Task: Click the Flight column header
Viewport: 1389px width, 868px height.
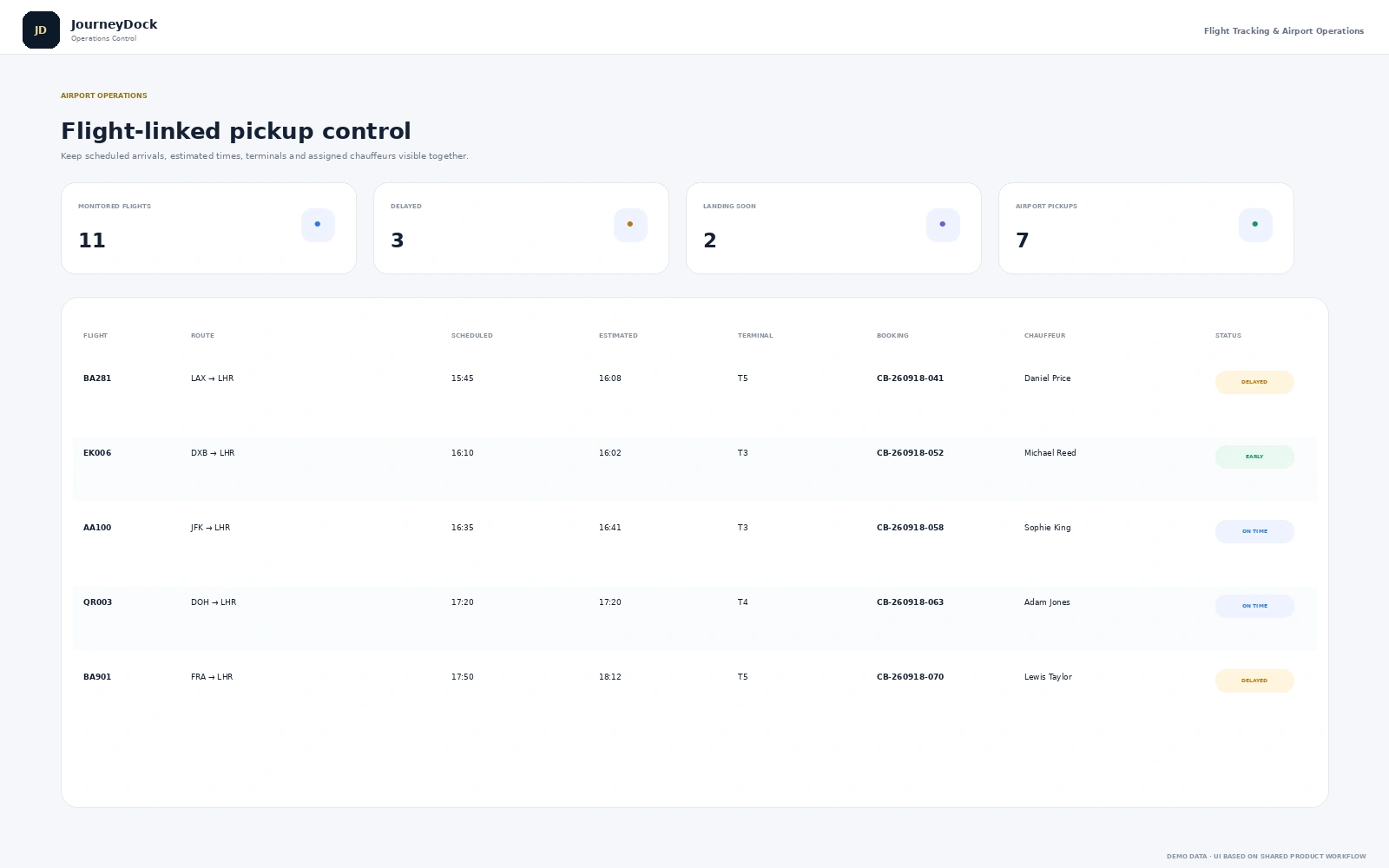Action: pos(95,336)
